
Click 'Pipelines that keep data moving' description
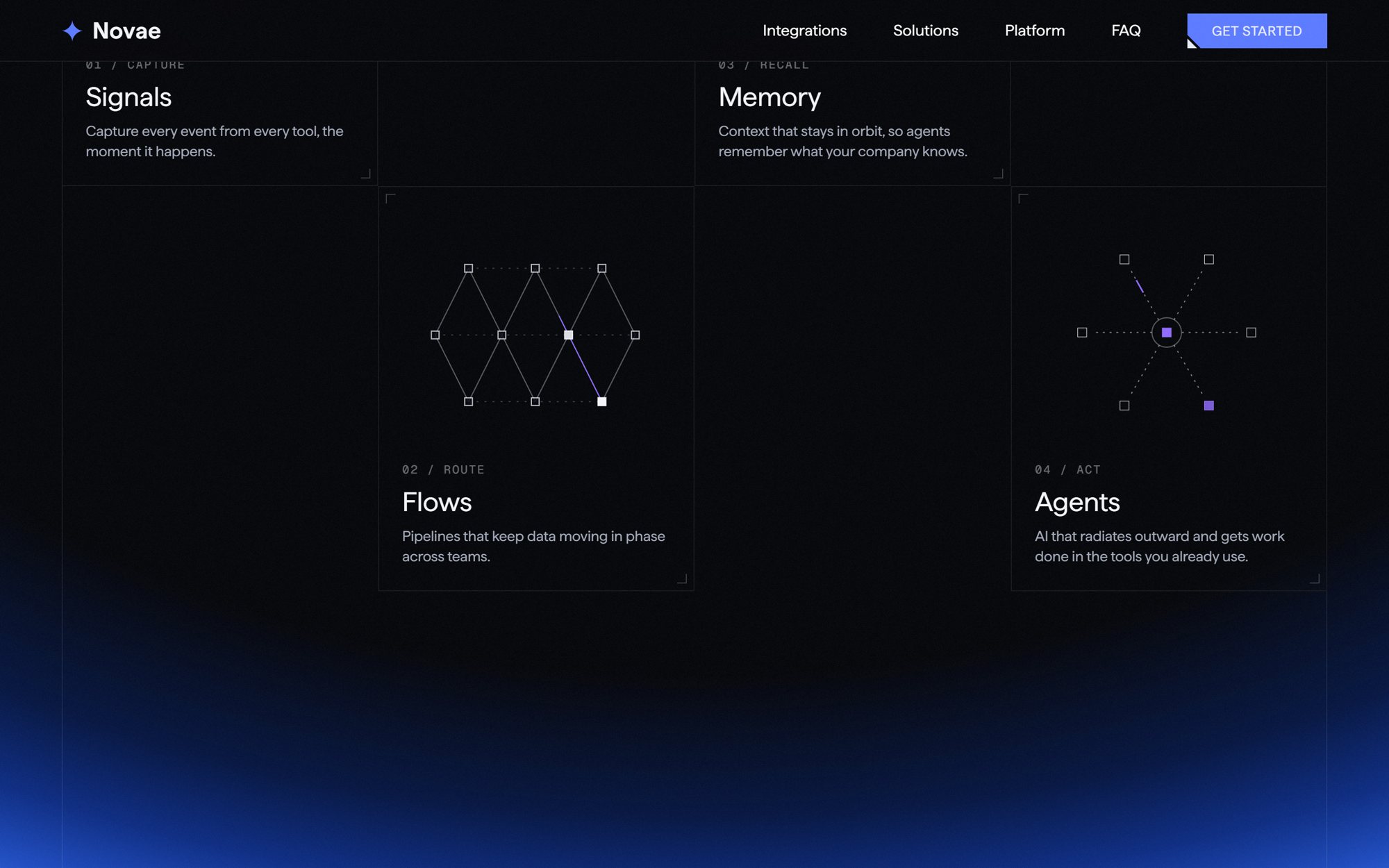coord(533,546)
